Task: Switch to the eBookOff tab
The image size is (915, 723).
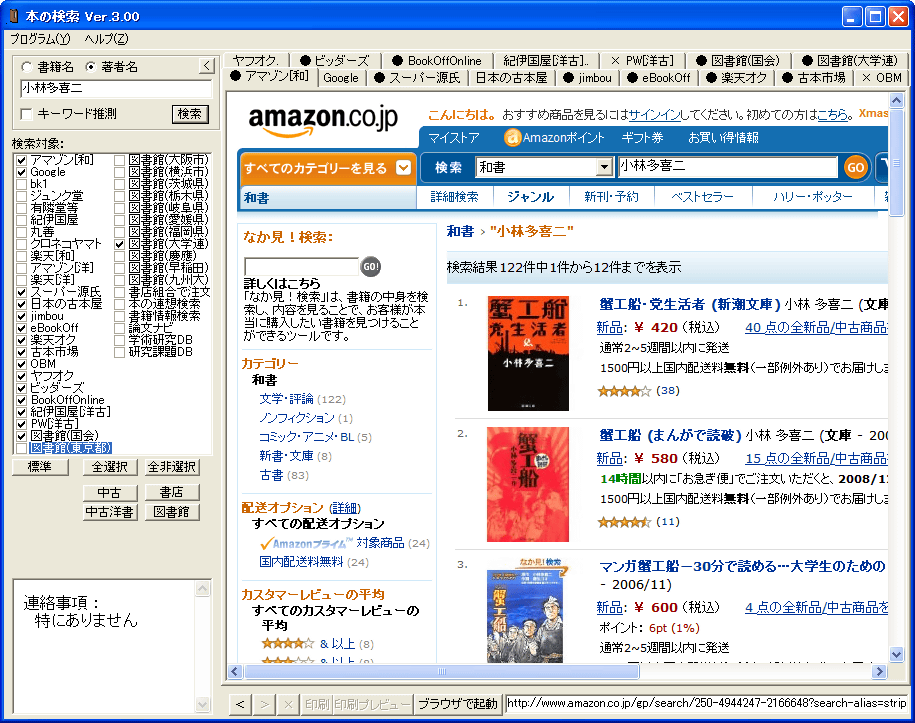Action: 659,78
